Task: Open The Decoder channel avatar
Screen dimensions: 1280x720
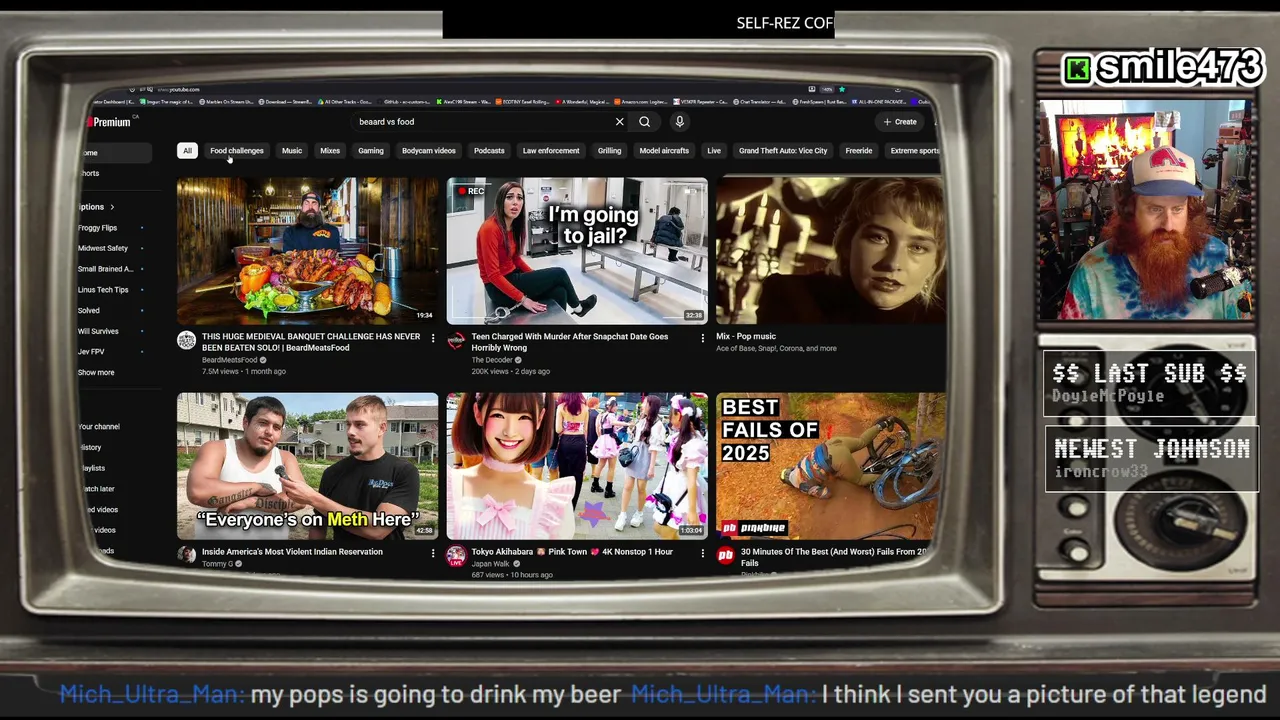Action: pos(456,341)
